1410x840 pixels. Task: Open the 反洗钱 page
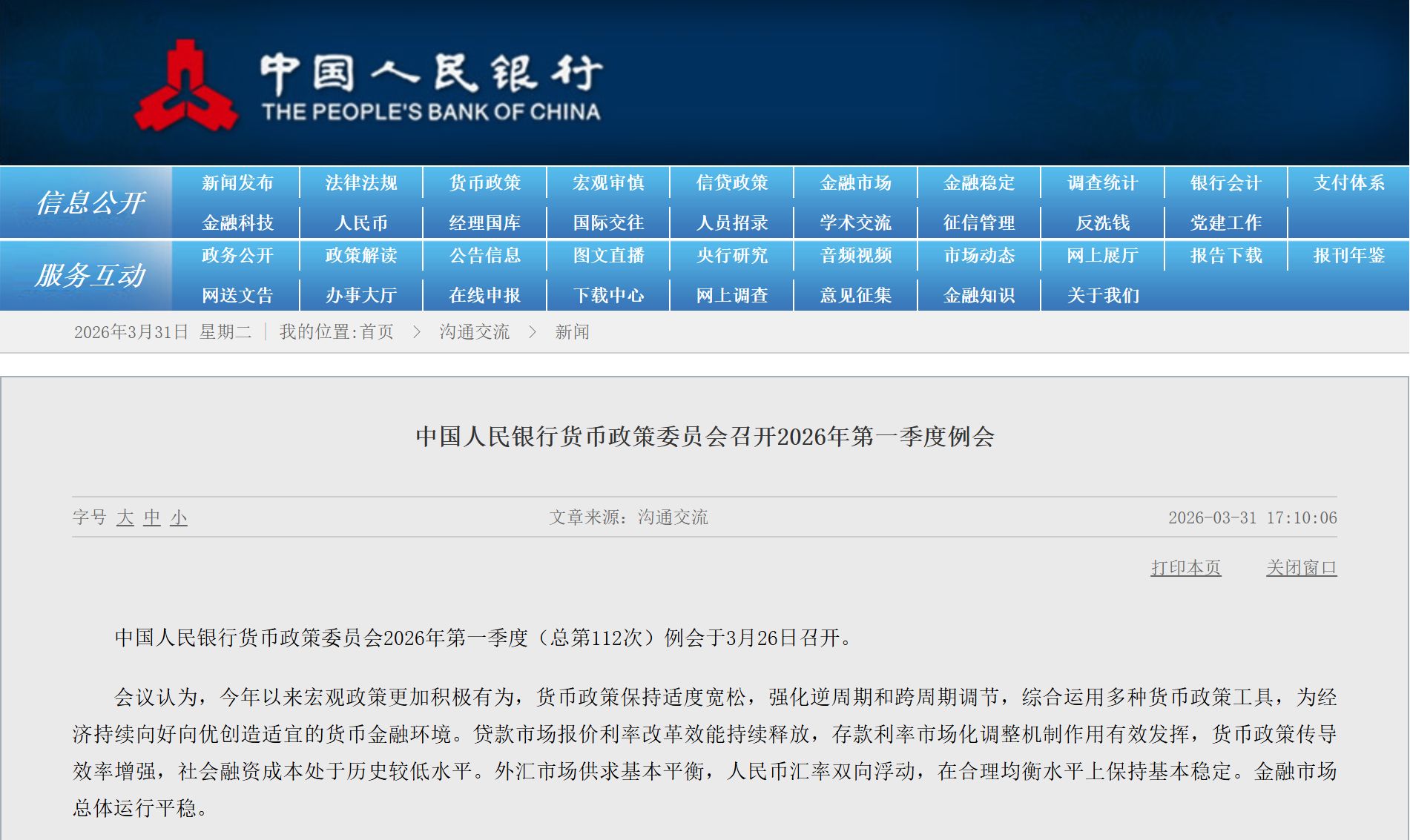1103,222
